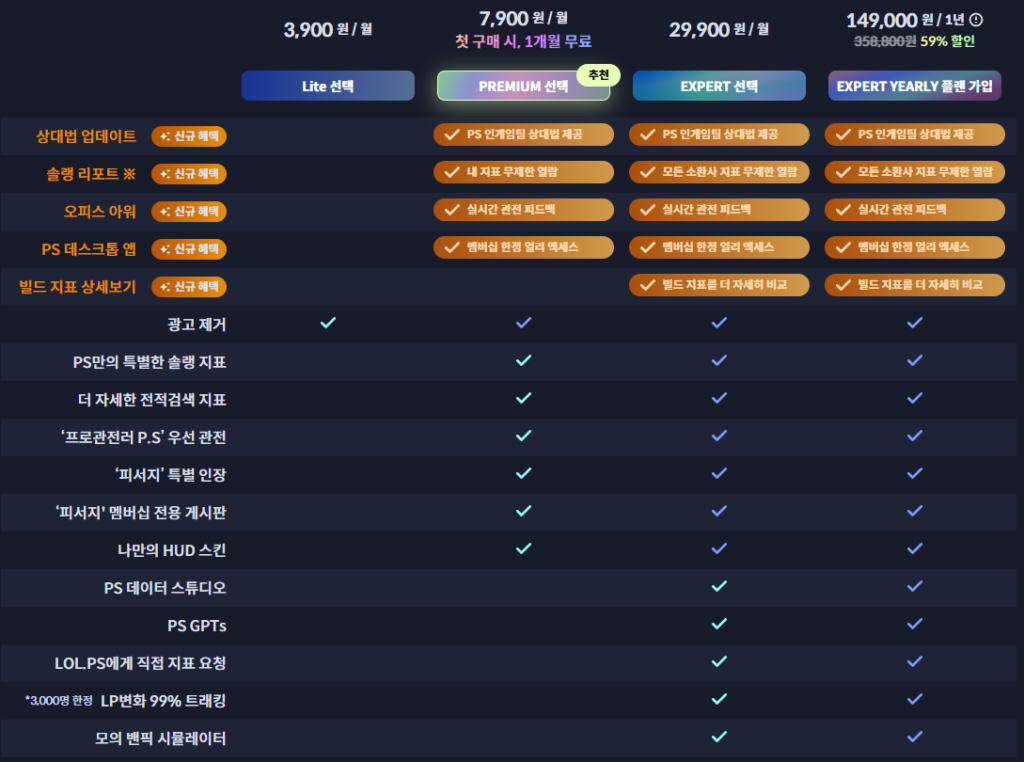
Task: Click Expert Yearly's 빌드 지표를 더 자세히 비교 pill
Action: click(914, 285)
